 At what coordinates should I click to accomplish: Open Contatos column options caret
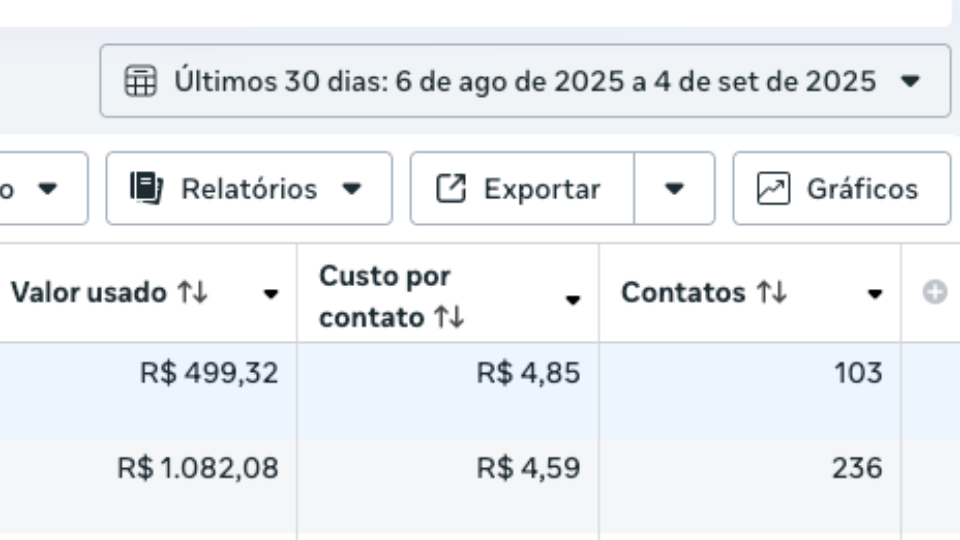[x=875, y=295]
